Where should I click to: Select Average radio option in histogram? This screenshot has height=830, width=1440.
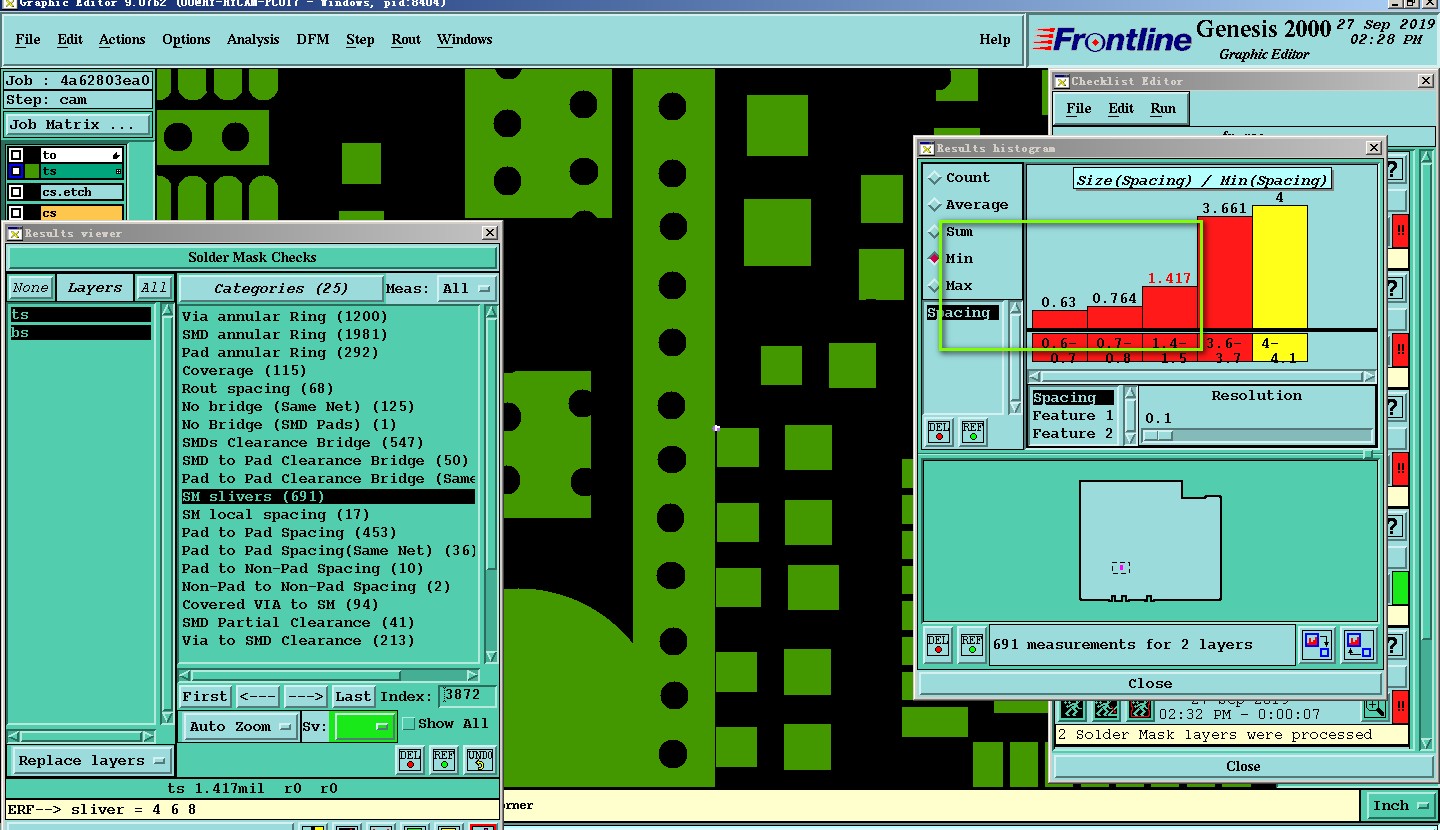(934, 205)
